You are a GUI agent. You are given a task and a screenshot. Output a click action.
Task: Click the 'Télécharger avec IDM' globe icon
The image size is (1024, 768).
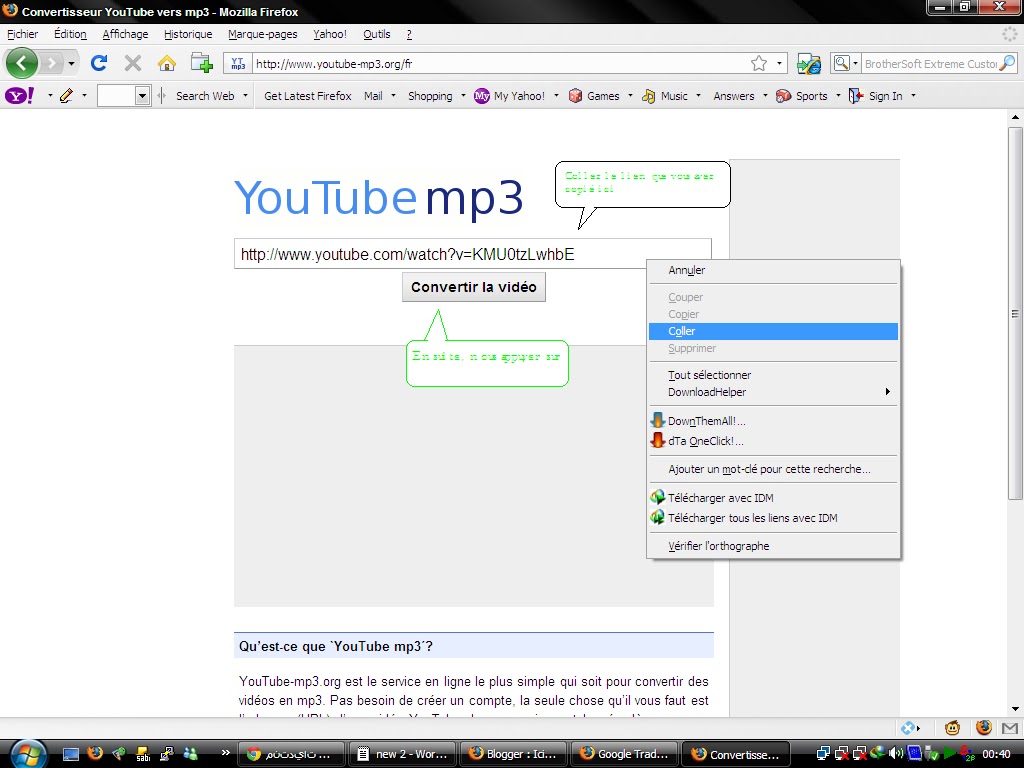(x=658, y=497)
